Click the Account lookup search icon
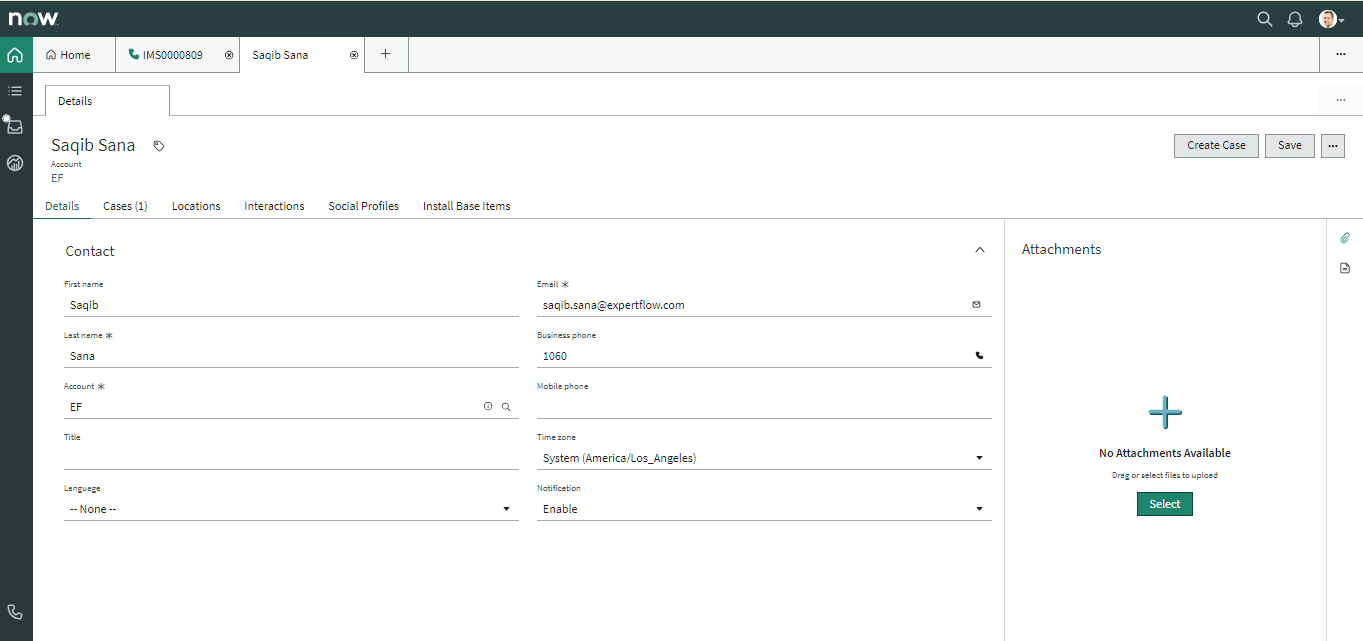This screenshot has width=1363, height=641. 506,407
